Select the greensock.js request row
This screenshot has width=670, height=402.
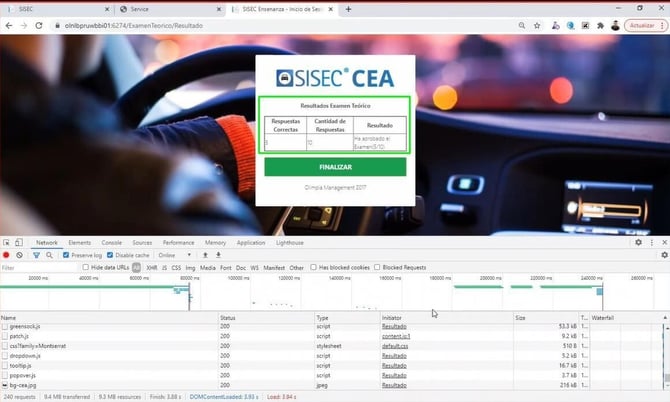(x=331, y=326)
